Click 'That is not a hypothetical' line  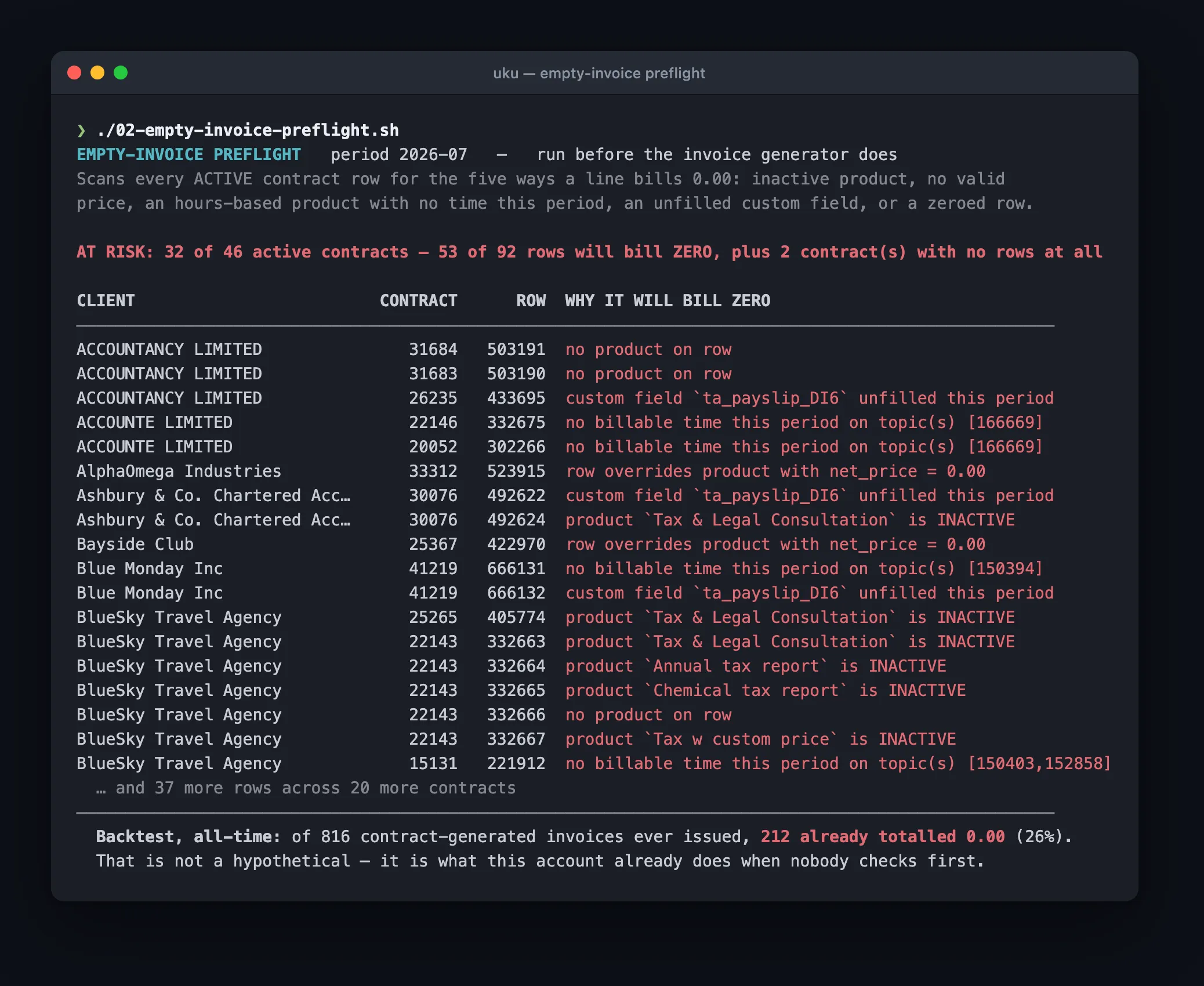click(x=540, y=861)
